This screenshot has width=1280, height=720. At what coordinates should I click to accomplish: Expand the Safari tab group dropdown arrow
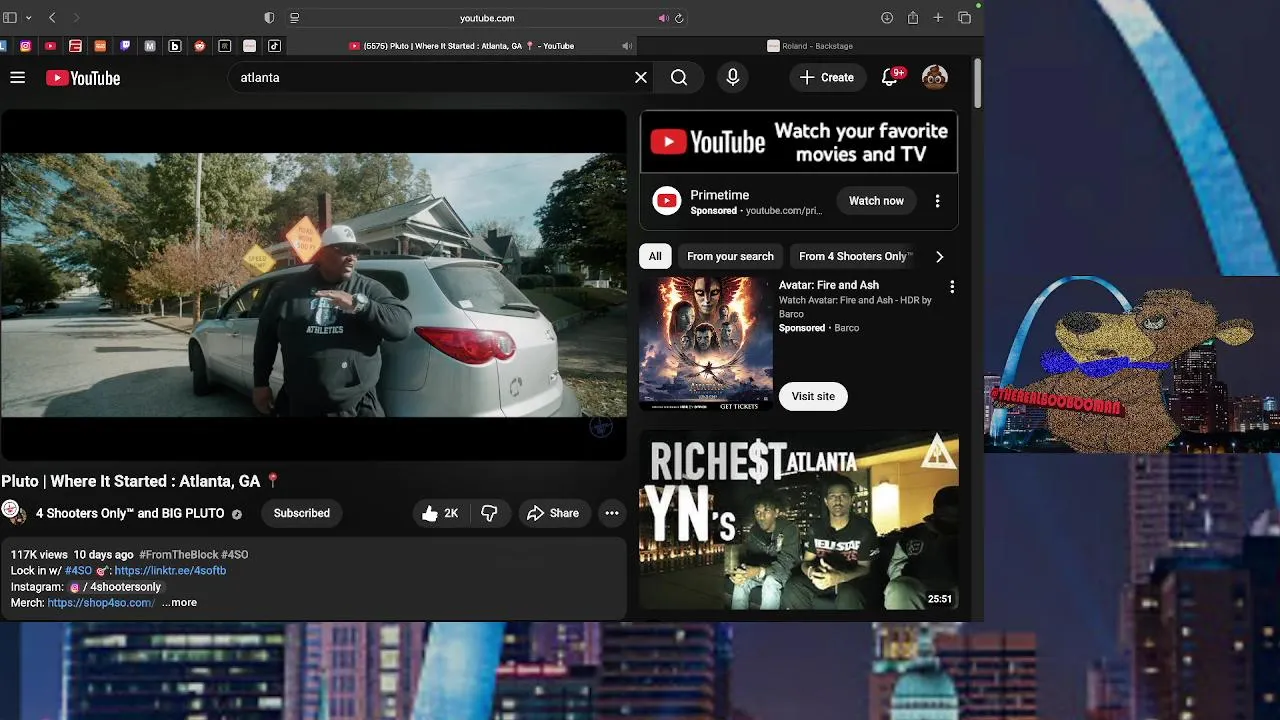28,18
